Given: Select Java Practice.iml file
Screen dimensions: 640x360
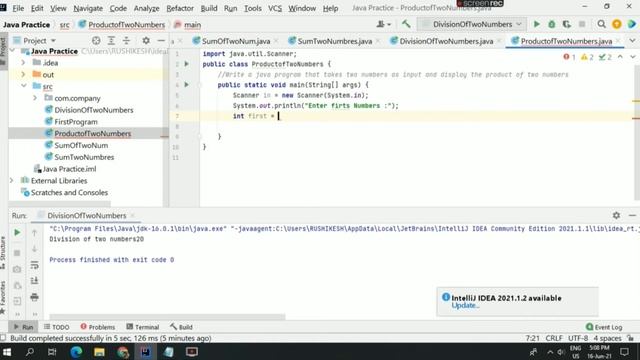Looking at the screenshot, I should 69,169.
